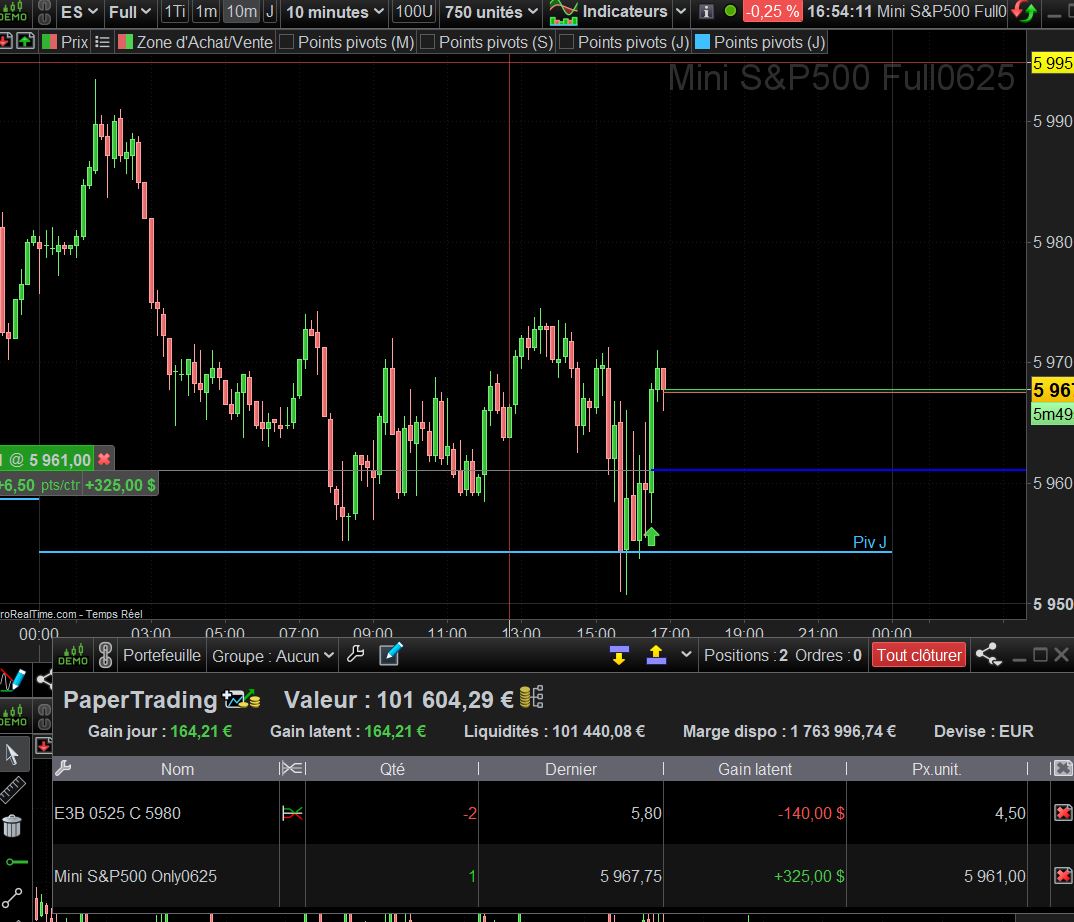The image size is (1074, 922).
Task: Click the info icon in top toolbar
Action: point(706,12)
